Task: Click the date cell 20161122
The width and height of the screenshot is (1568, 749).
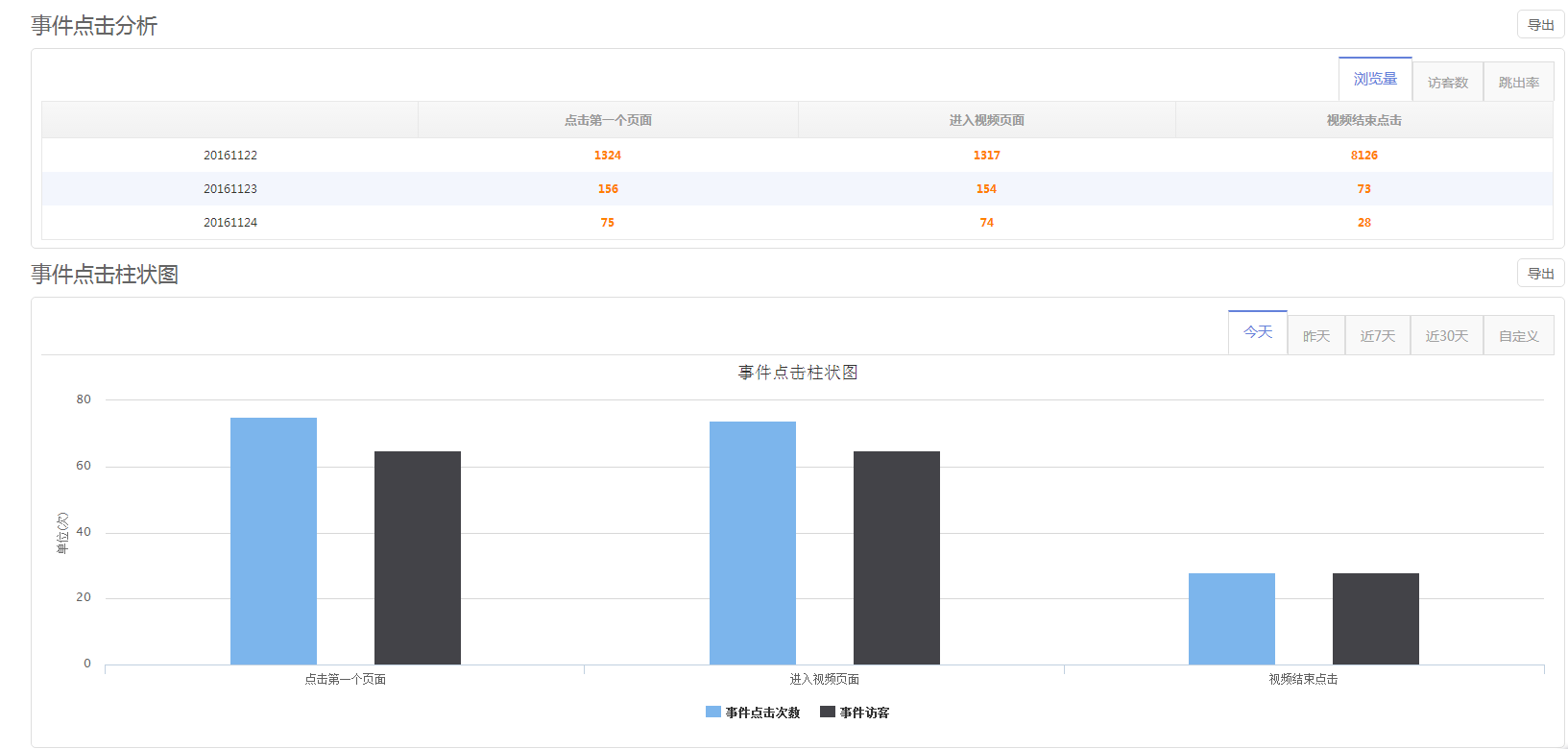Action: [230, 156]
